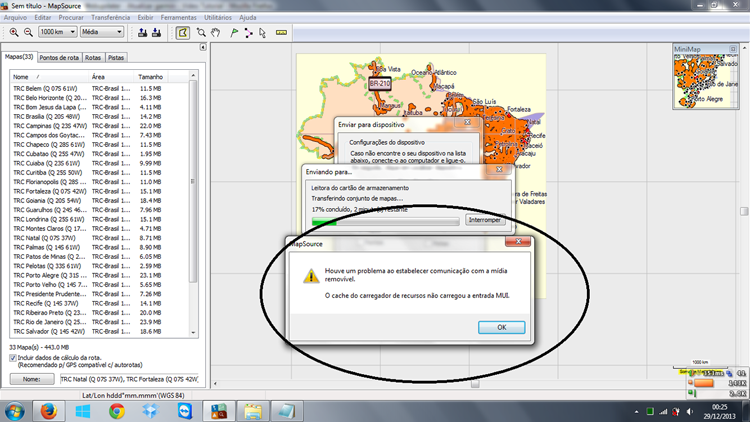Select the Route tool icon

[248, 33]
